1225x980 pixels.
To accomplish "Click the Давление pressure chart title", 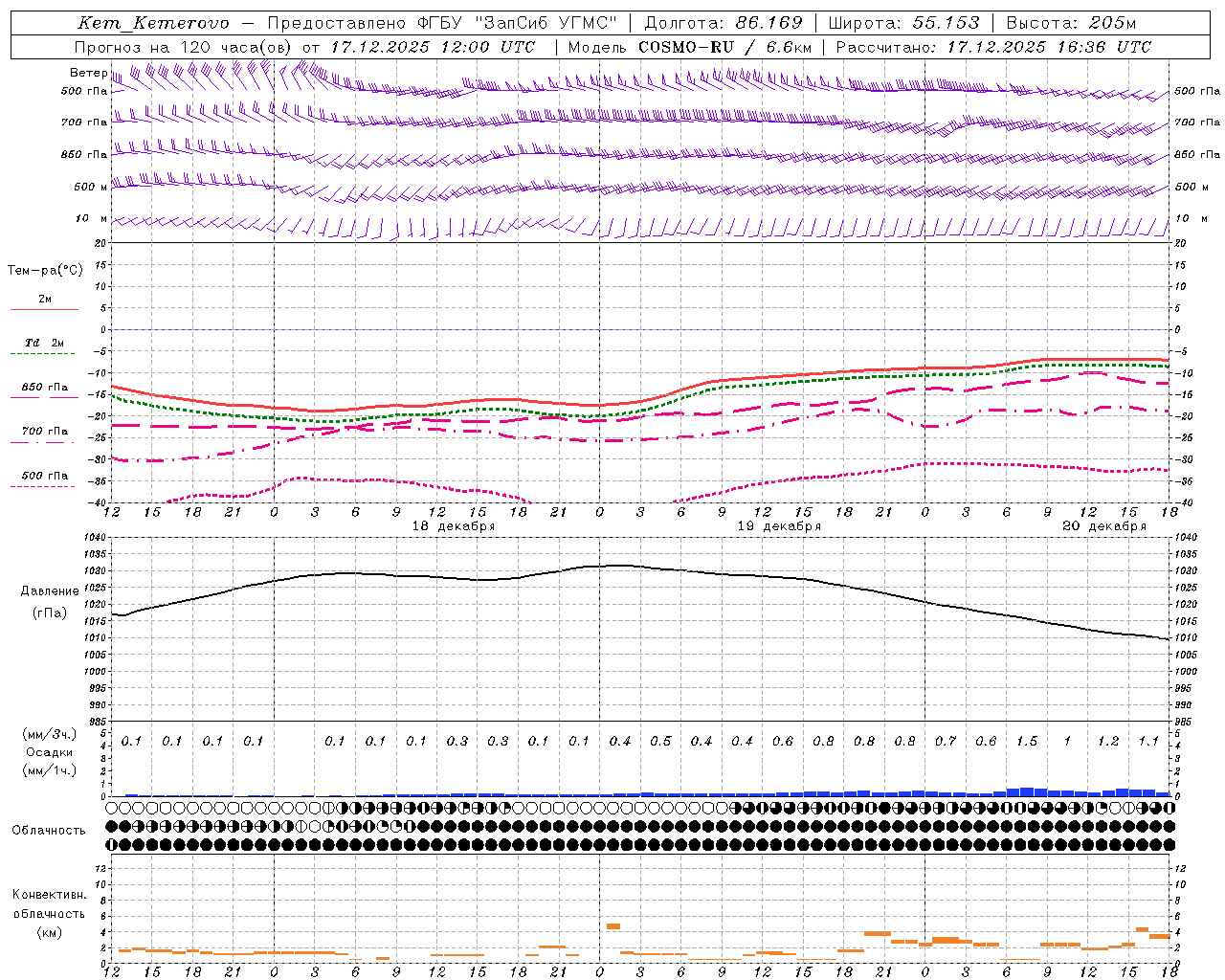I will coord(50,591).
